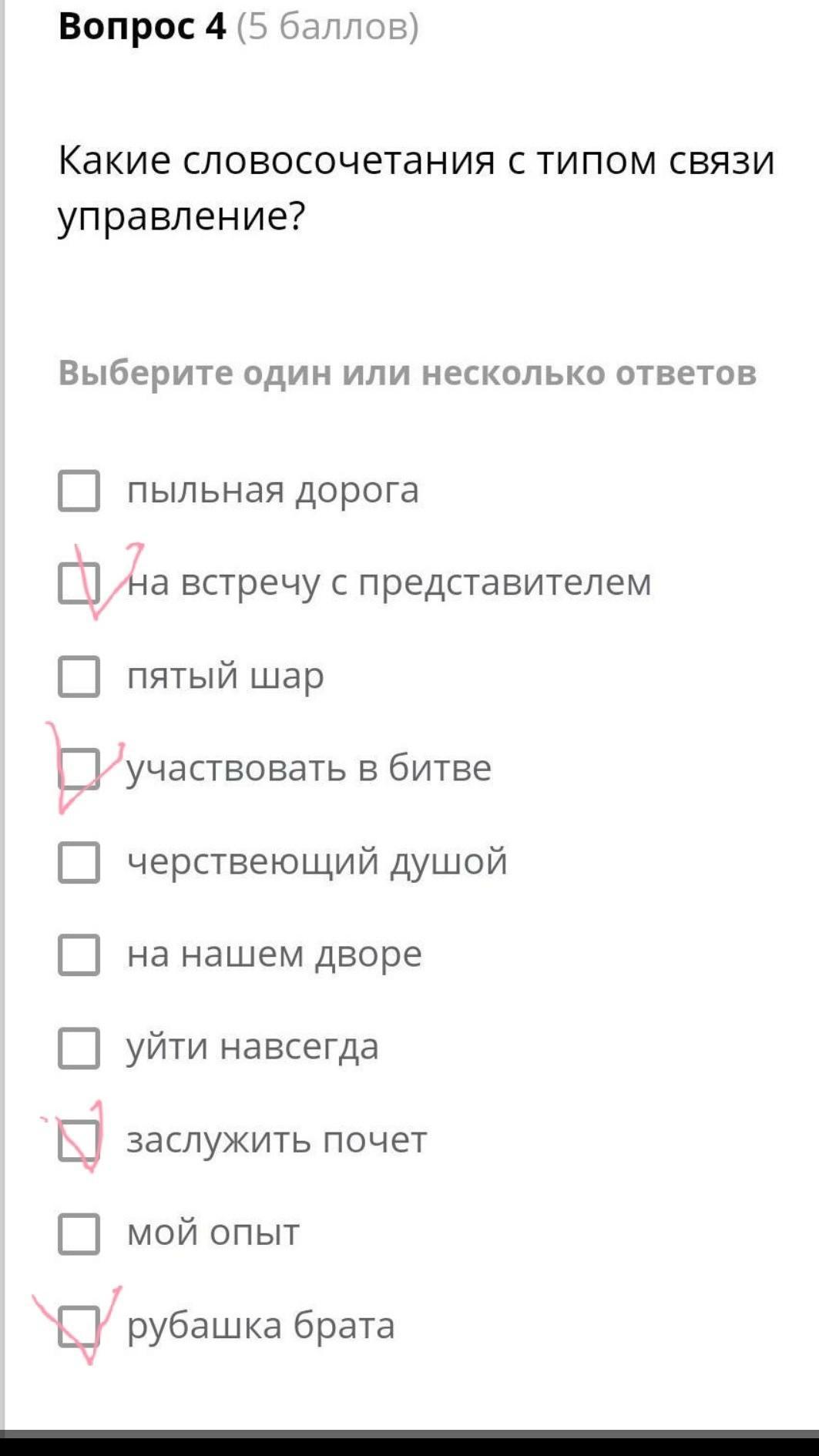The image size is (819, 1456).
Task: Click the 'участвовать в битве' answer label
Action: [309, 769]
